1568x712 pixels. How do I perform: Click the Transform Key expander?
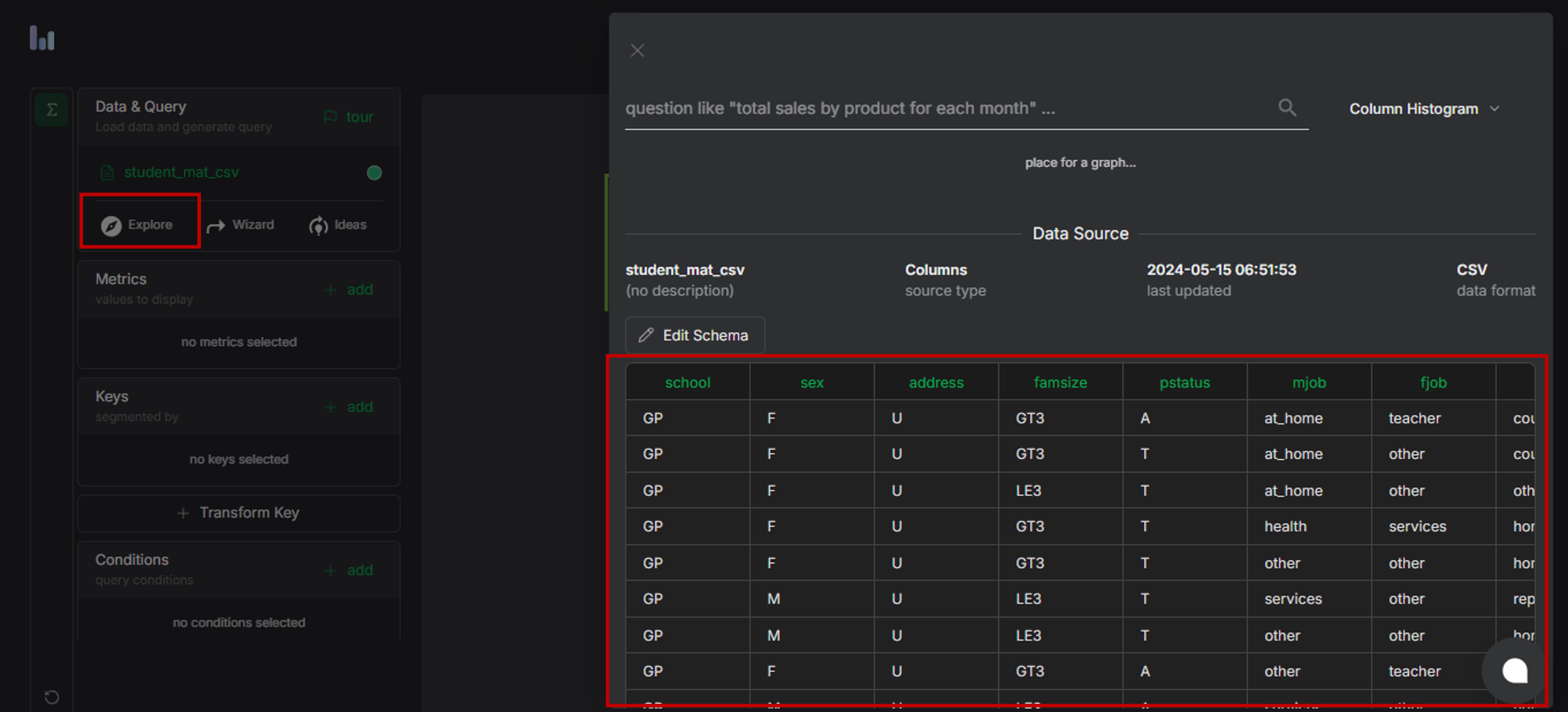click(x=239, y=513)
